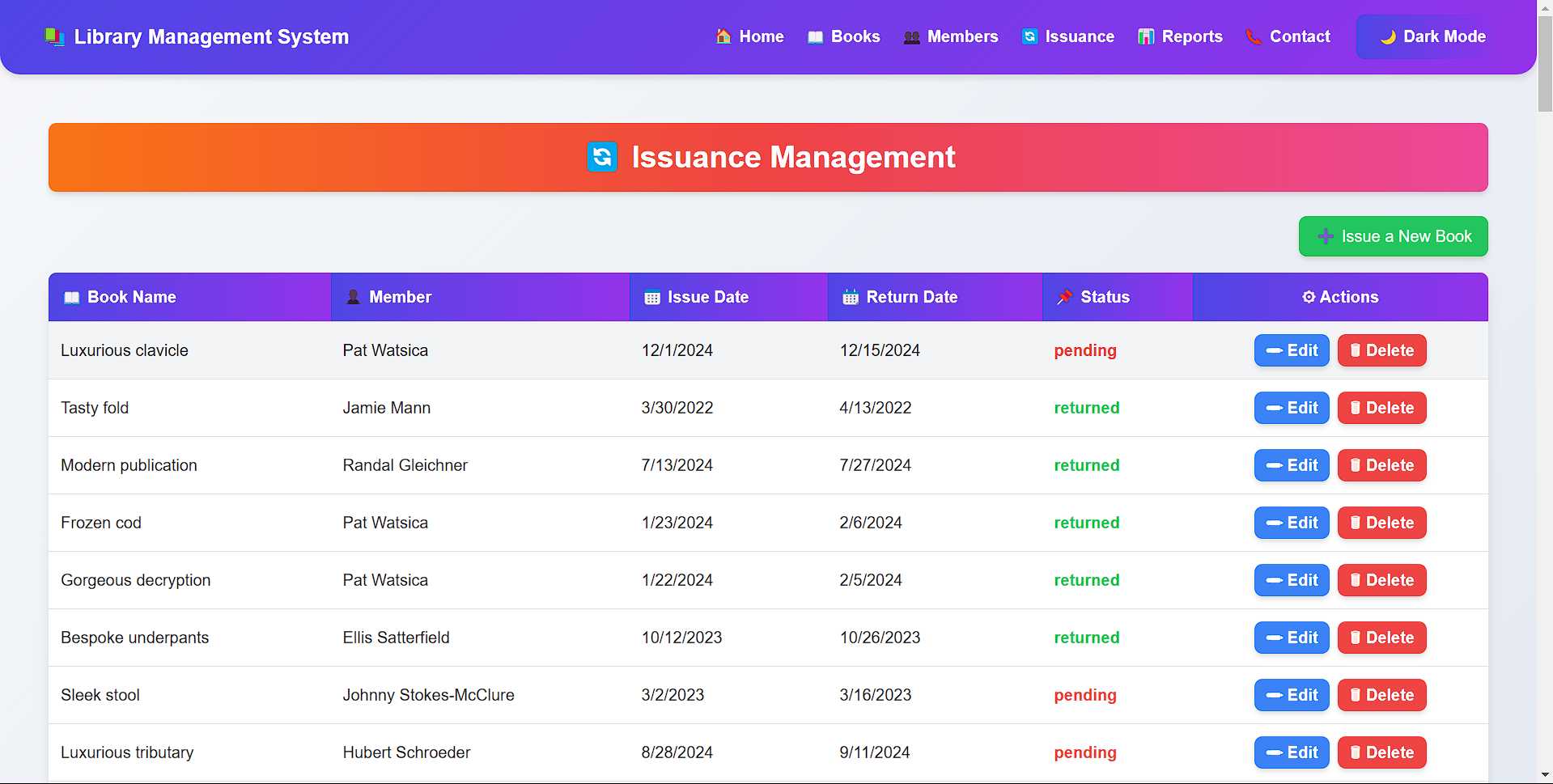1553x784 pixels.
Task: Click Issue a New Book button
Action: pos(1393,236)
